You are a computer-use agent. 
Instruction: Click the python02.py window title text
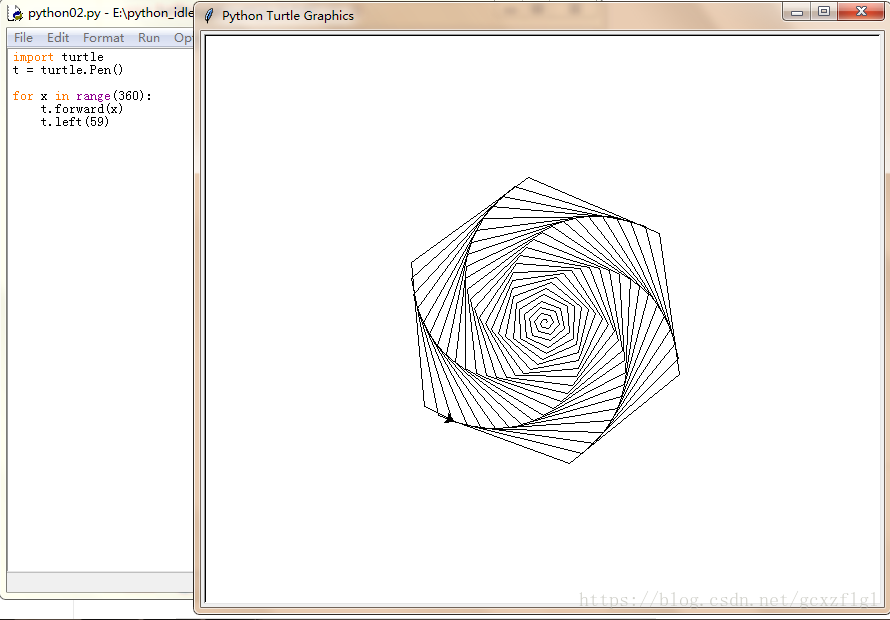tap(111, 13)
